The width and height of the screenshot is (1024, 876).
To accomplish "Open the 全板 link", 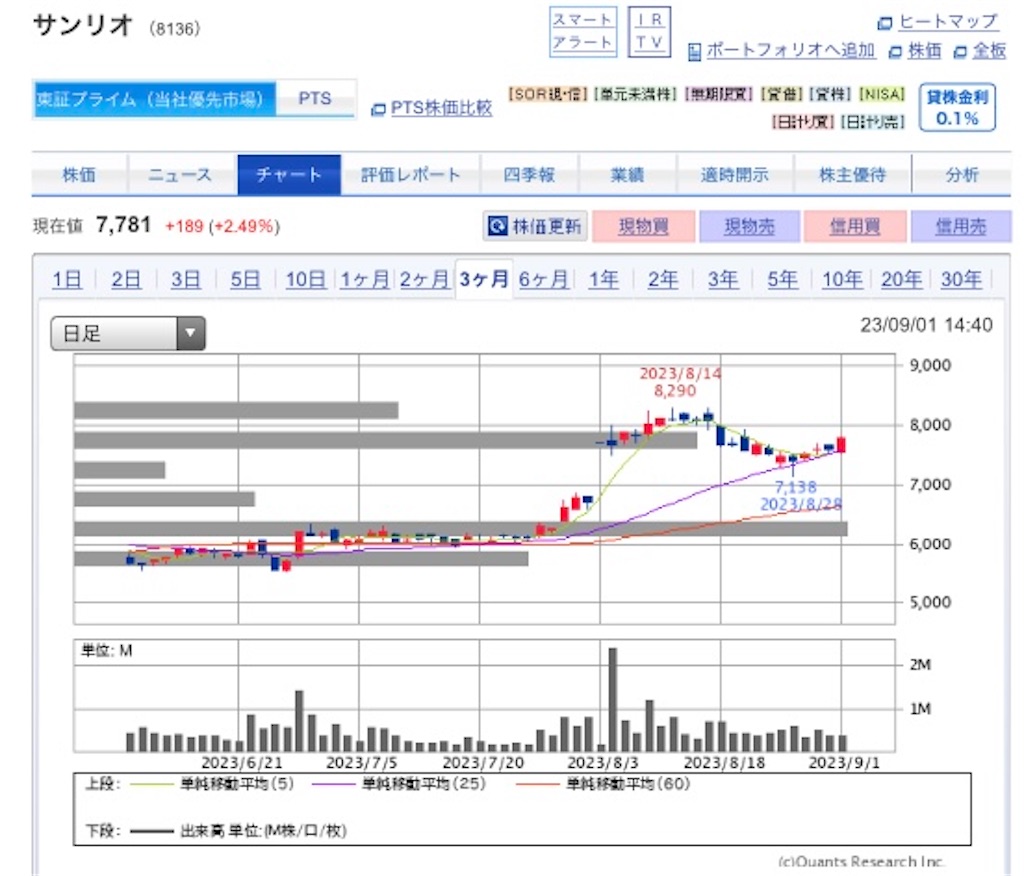I will click(x=989, y=50).
